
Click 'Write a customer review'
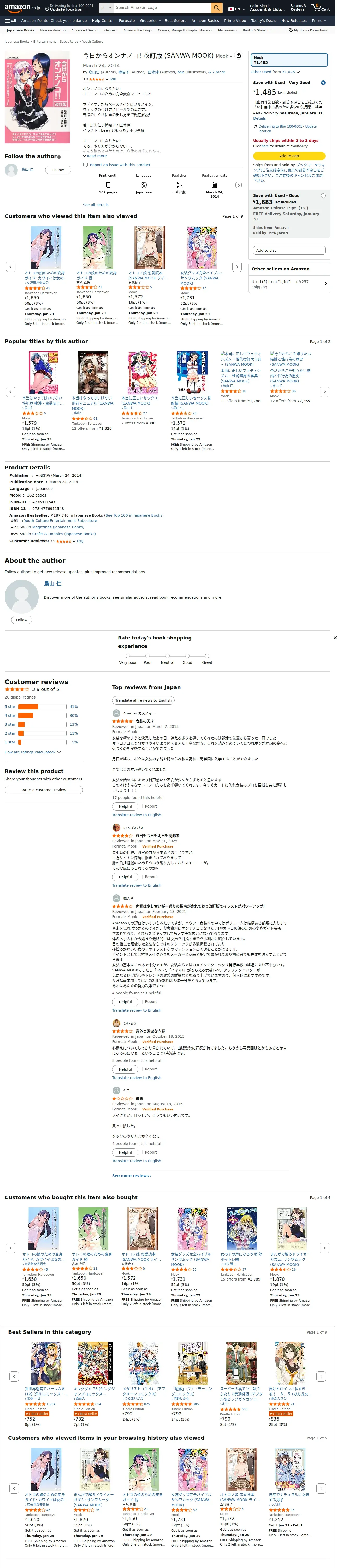tap(44, 789)
